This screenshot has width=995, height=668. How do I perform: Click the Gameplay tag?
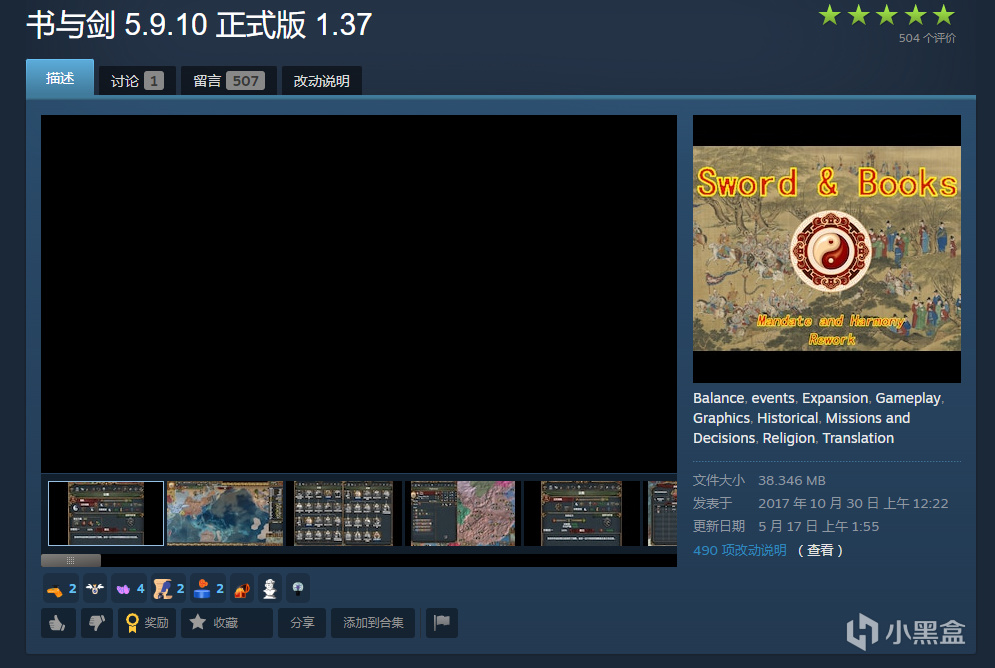click(x=908, y=398)
